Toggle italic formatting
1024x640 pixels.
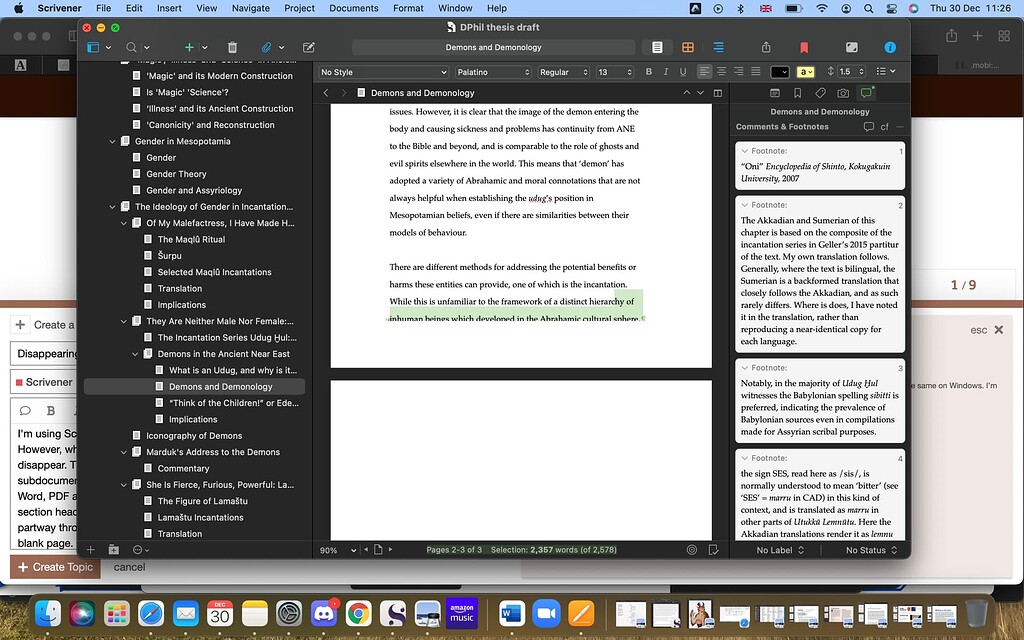point(666,71)
